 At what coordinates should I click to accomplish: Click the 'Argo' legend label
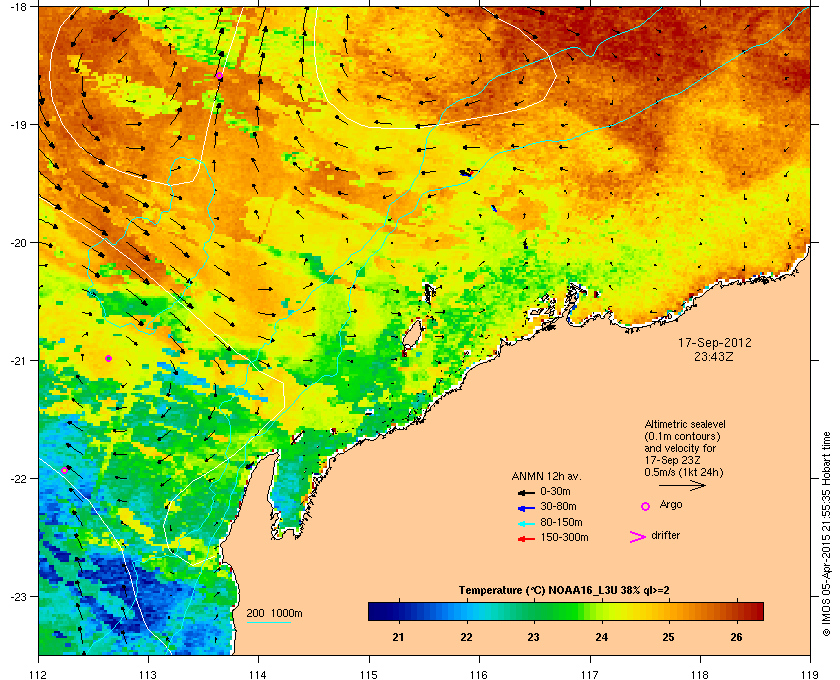(671, 505)
